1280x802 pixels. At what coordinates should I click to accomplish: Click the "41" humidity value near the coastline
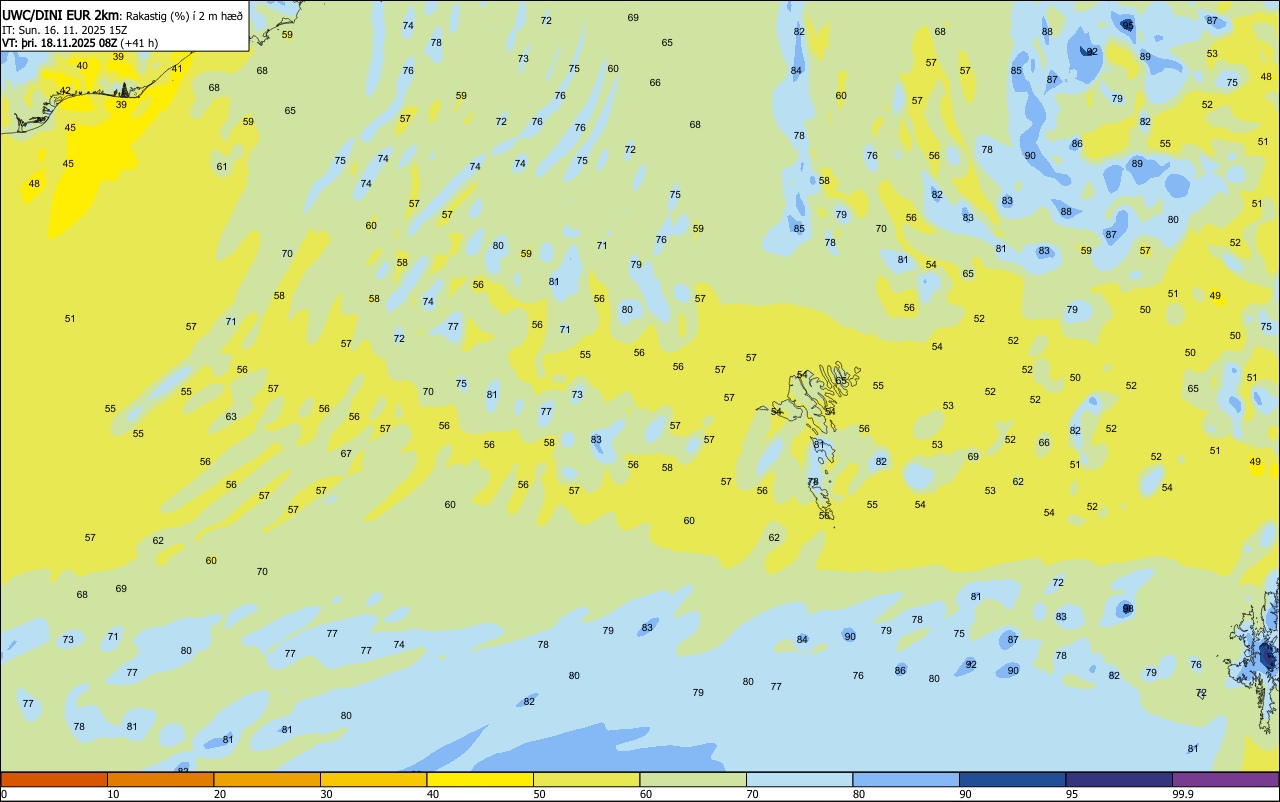(177, 69)
